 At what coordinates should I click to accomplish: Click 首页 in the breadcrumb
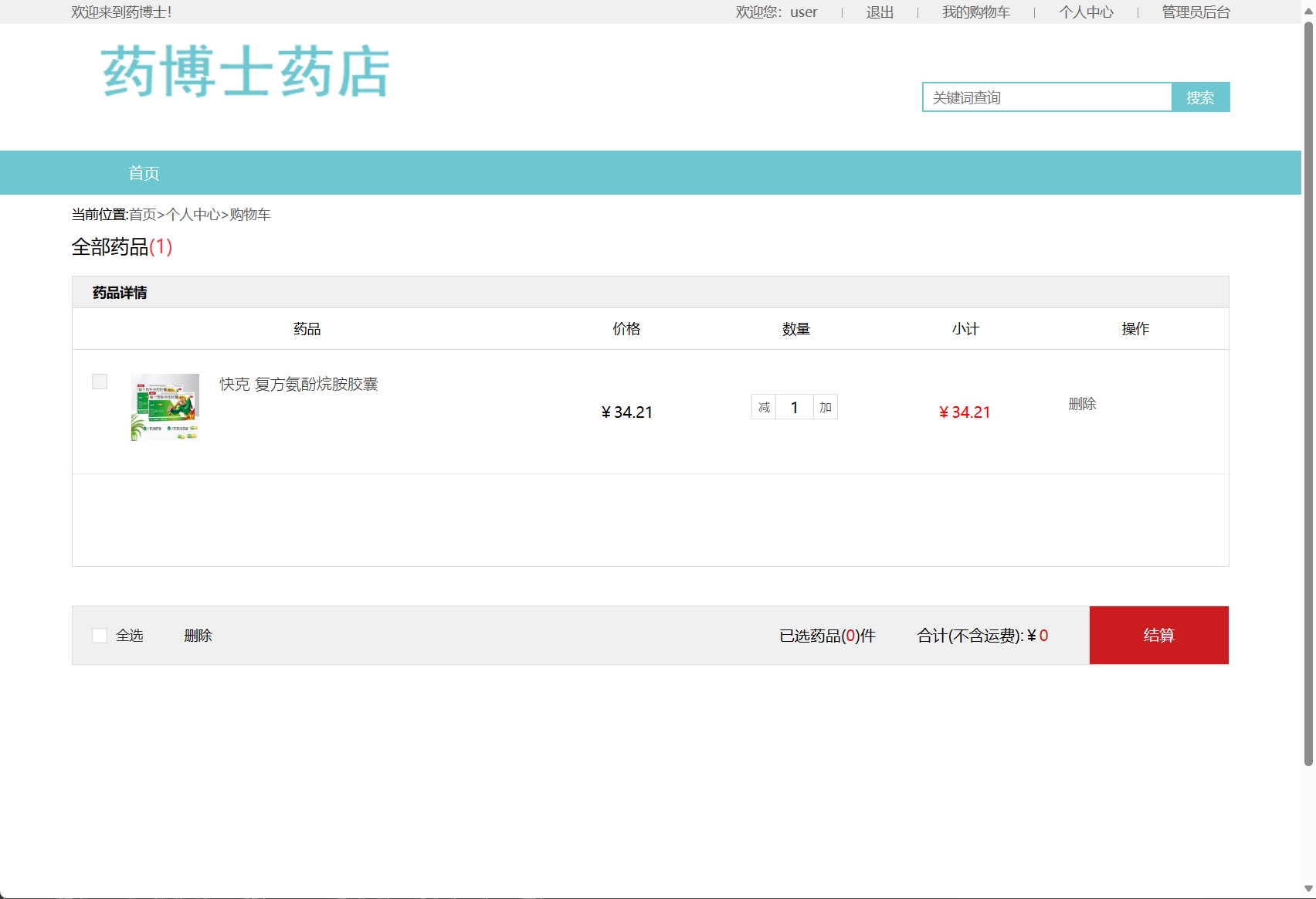143,214
